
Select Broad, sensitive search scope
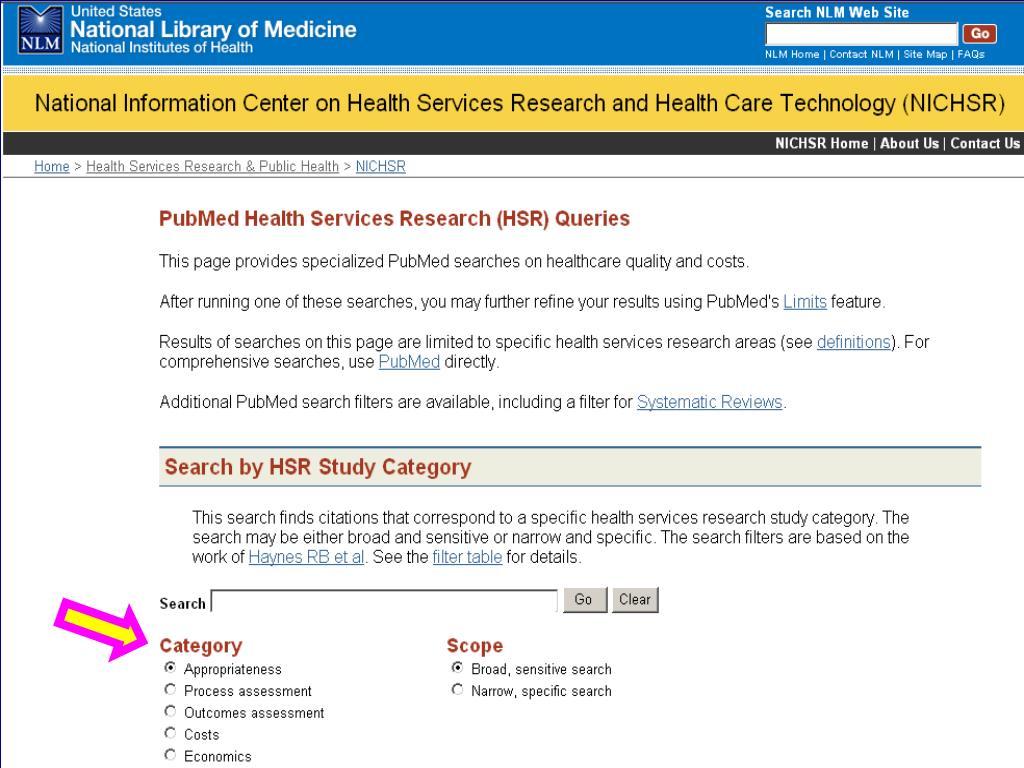coord(457,667)
